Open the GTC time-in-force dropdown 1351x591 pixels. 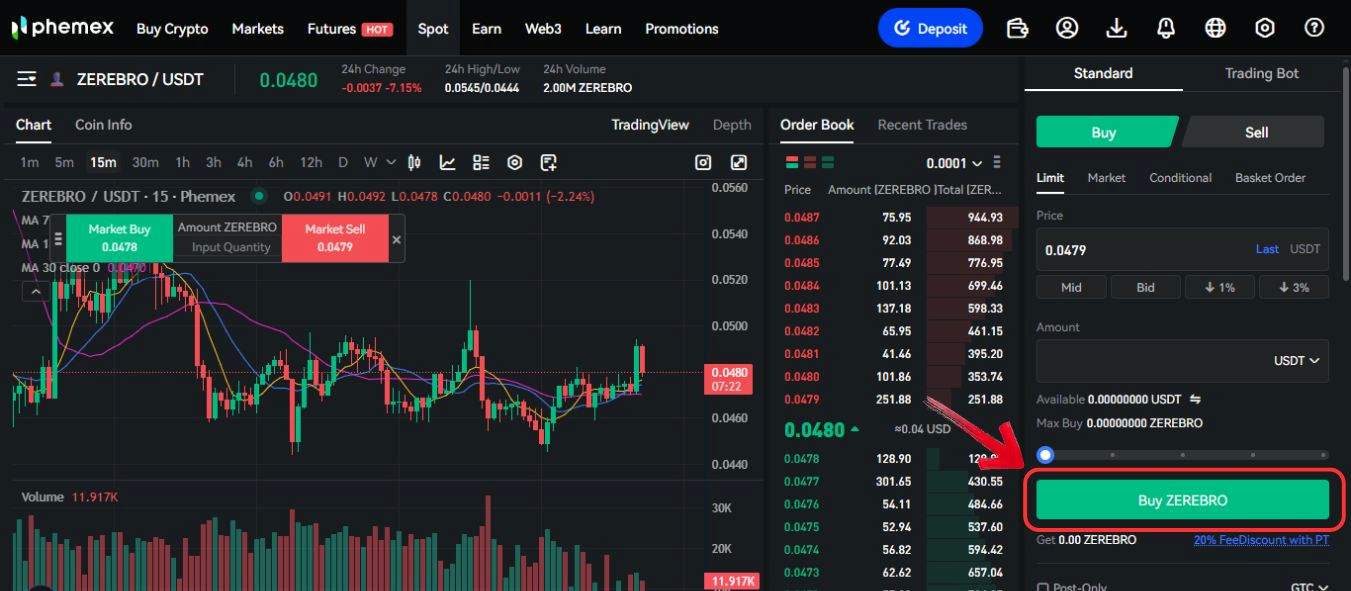(x=1310, y=587)
